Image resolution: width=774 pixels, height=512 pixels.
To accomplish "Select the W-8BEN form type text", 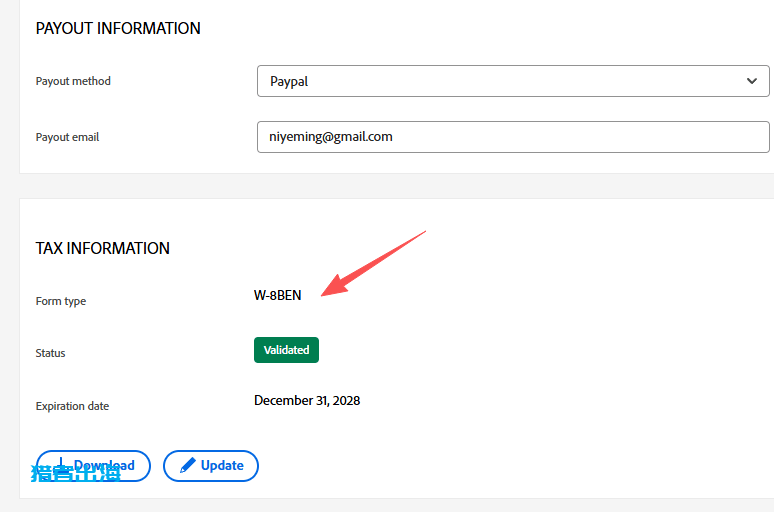I will coord(277,295).
